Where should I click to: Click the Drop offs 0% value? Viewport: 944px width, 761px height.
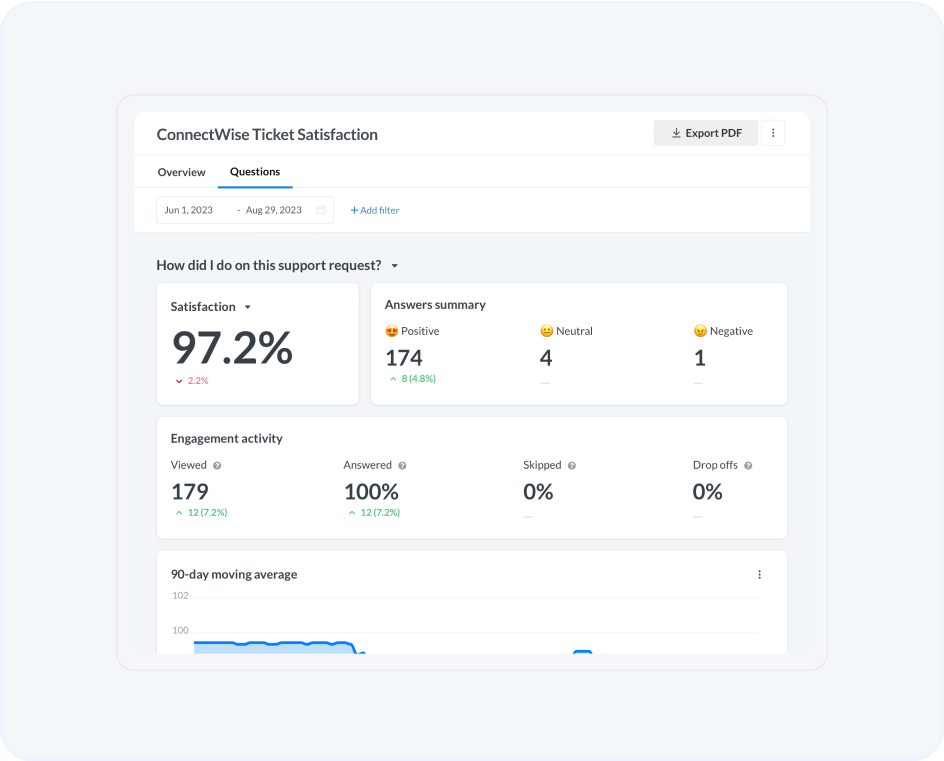pyautogui.click(x=707, y=492)
